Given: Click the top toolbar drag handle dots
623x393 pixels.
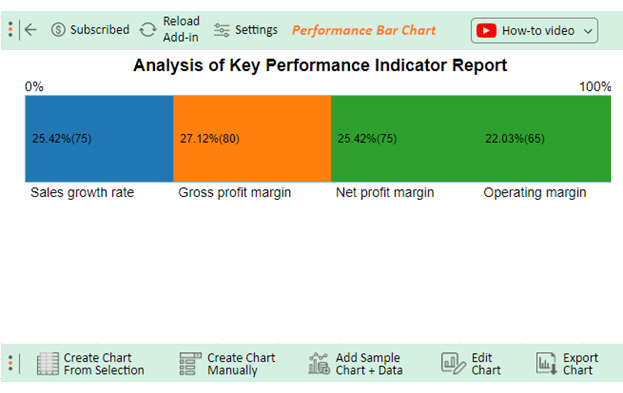Looking at the screenshot, I should 10,29.
